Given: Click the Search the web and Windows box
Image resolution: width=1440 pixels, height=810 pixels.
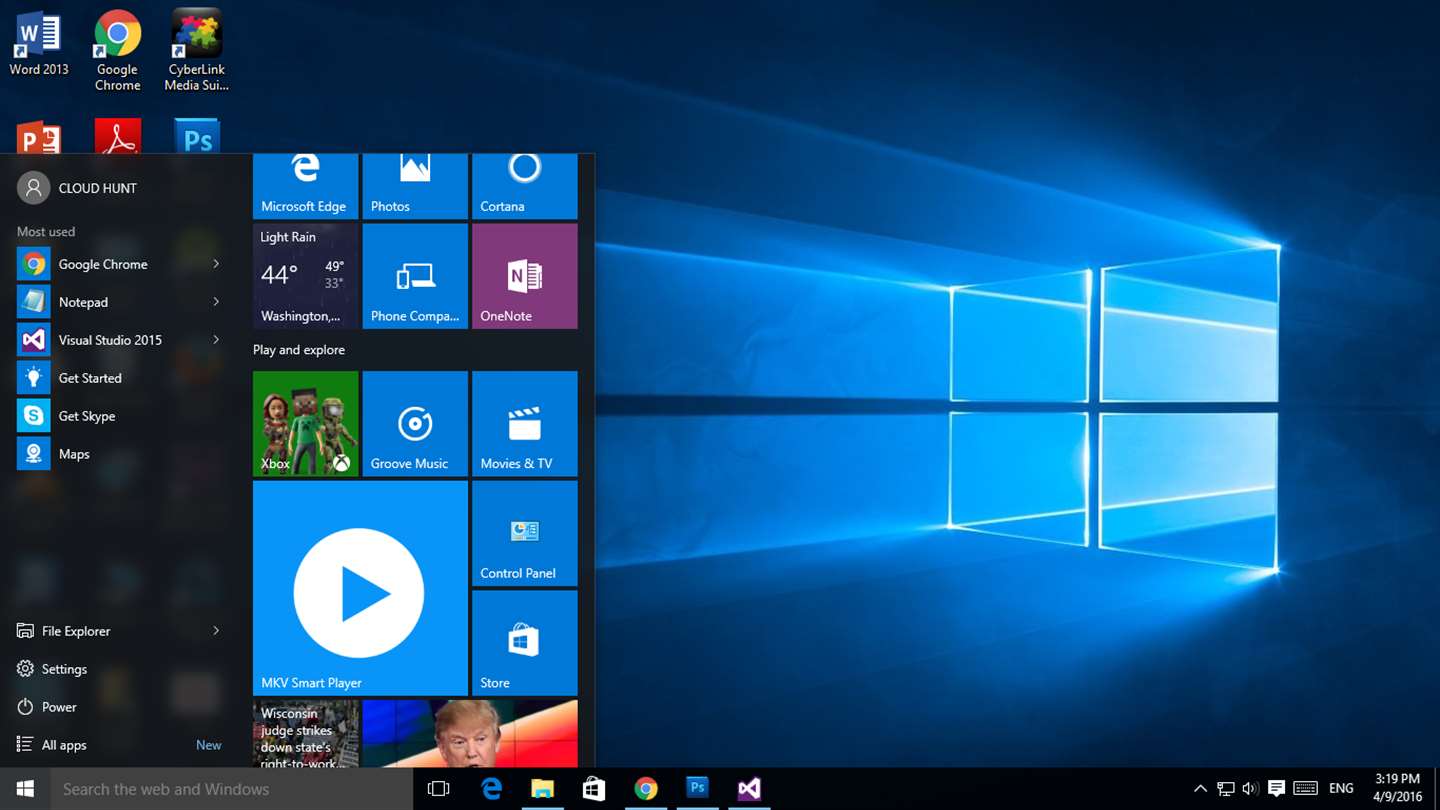Looking at the screenshot, I should tap(230, 789).
